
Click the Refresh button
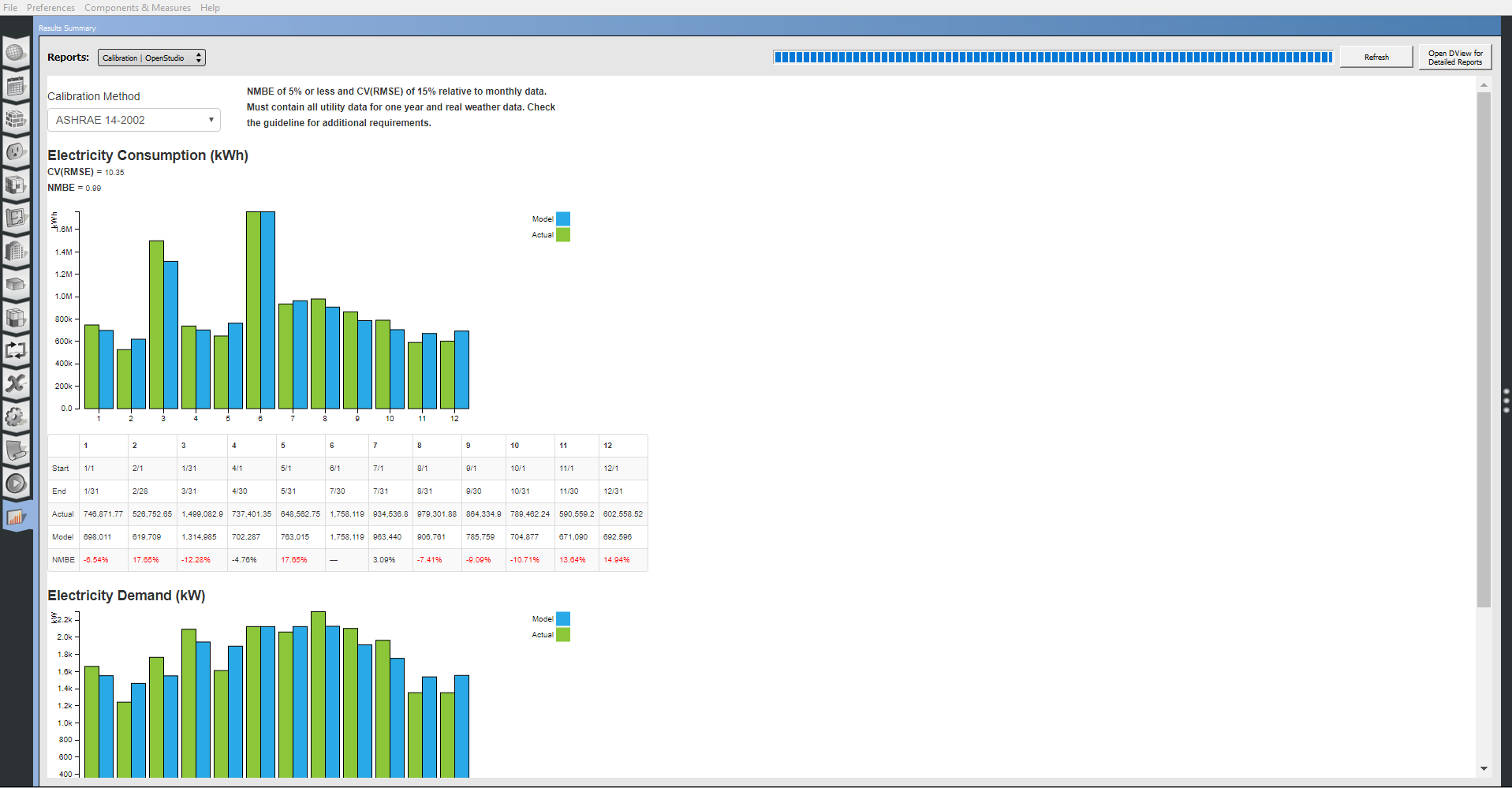tap(1376, 56)
